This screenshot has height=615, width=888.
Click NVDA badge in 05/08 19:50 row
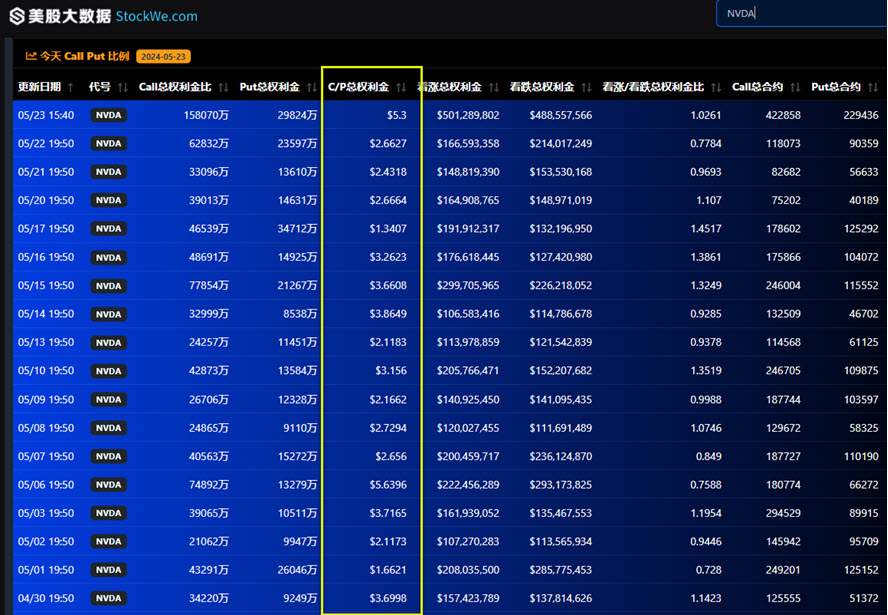(x=109, y=428)
